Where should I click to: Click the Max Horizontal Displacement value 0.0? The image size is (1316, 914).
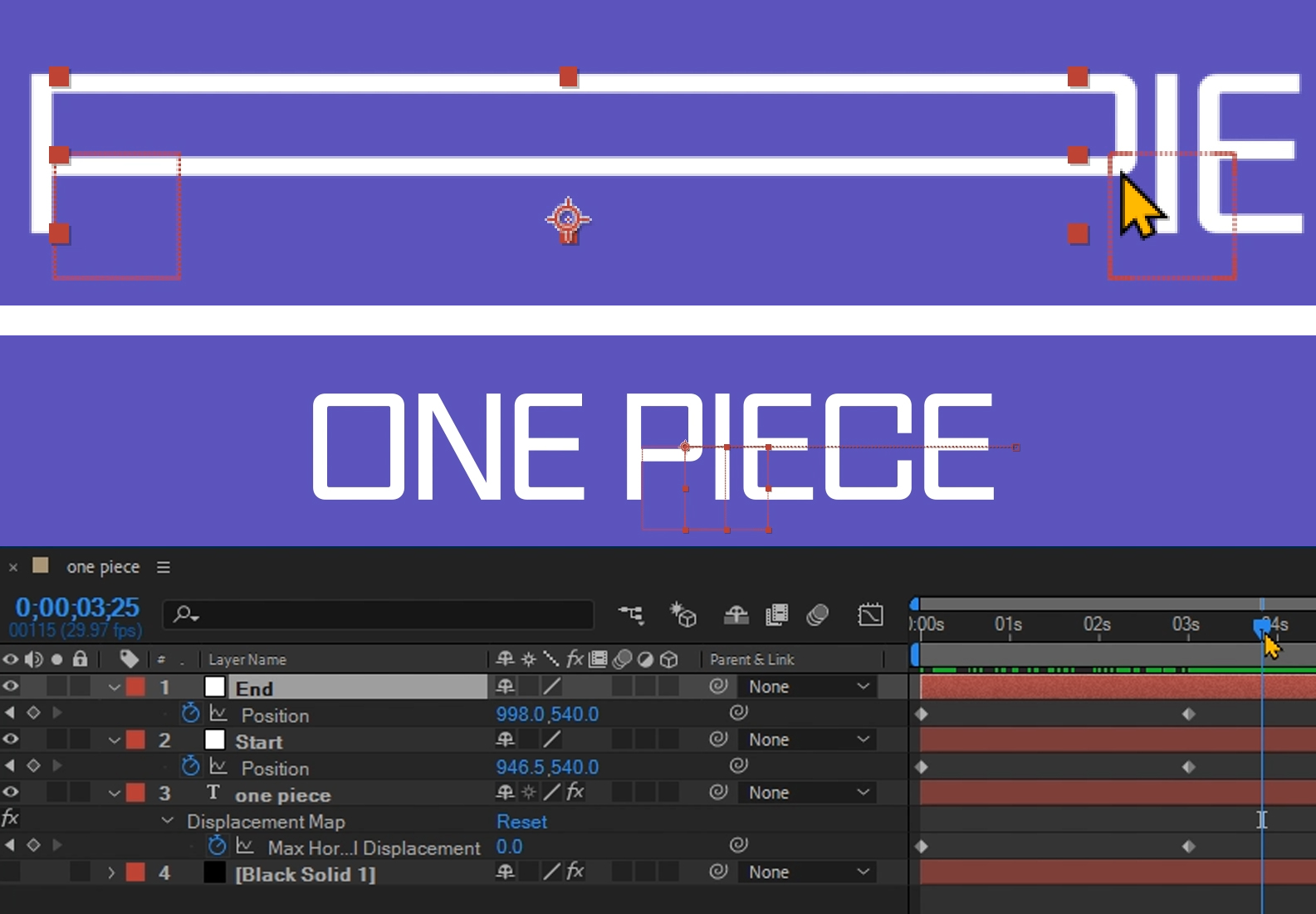[x=509, y=847]
